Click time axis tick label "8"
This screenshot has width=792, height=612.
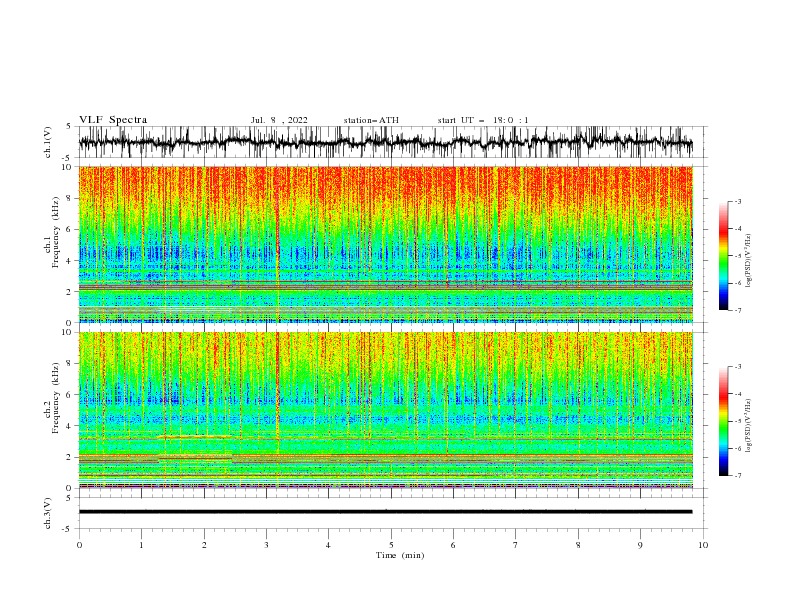(578, 545)
